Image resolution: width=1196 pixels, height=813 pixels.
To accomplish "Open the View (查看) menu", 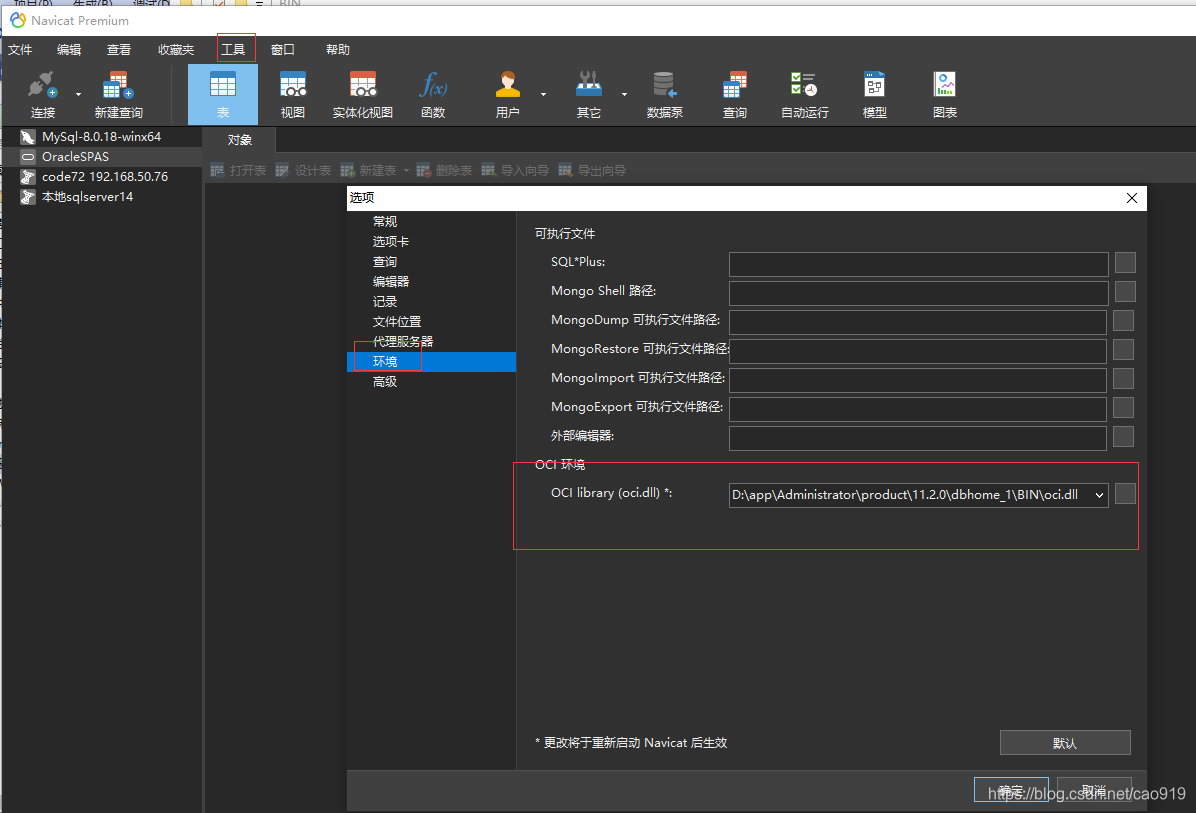I will coord(118,50).
